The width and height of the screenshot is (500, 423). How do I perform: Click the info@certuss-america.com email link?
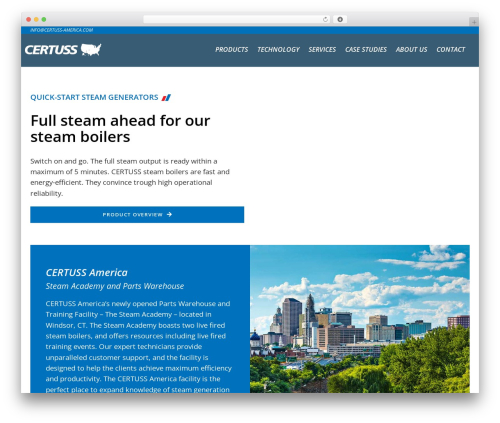pos(62,30)
